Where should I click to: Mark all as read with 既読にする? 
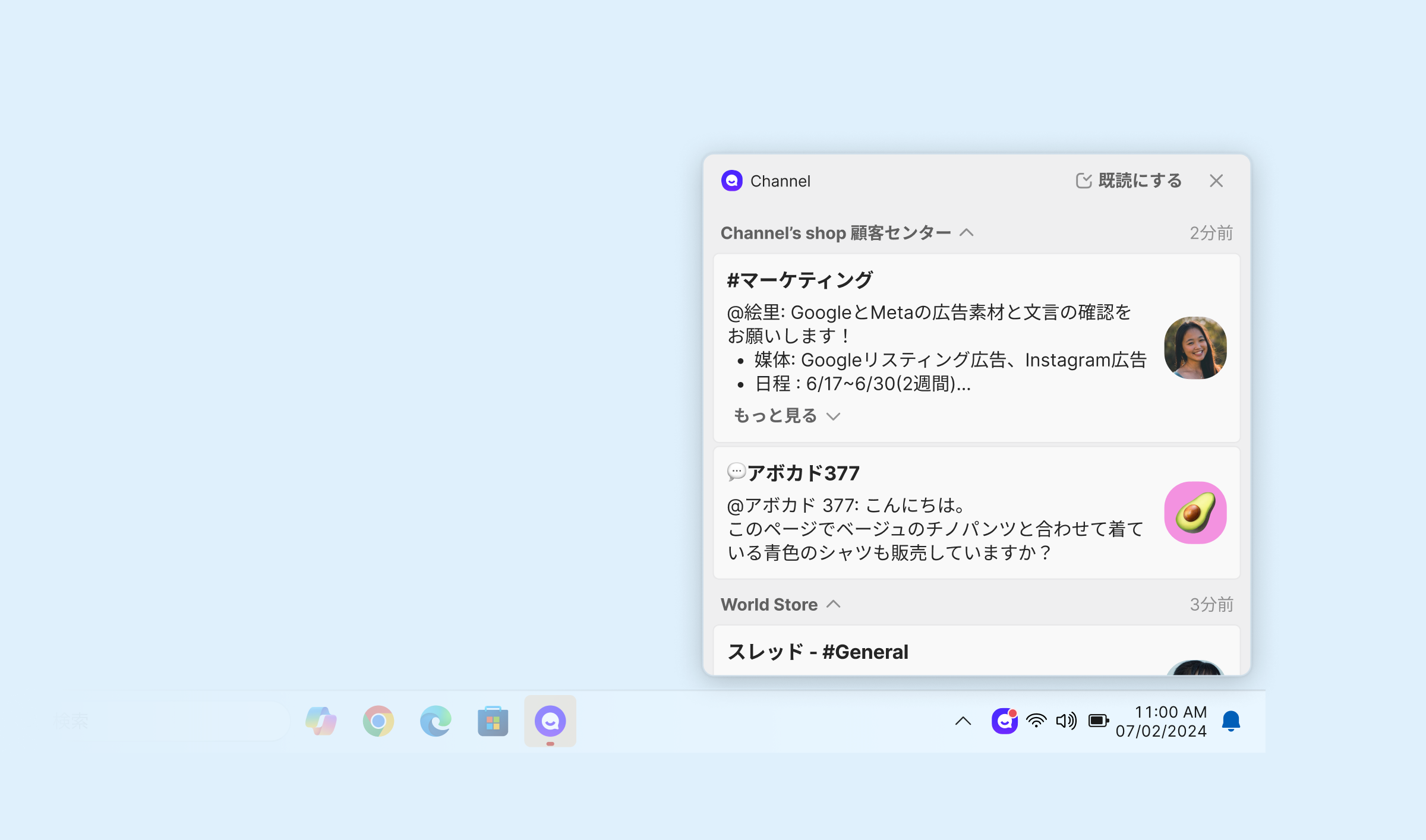pos(1129,181)
